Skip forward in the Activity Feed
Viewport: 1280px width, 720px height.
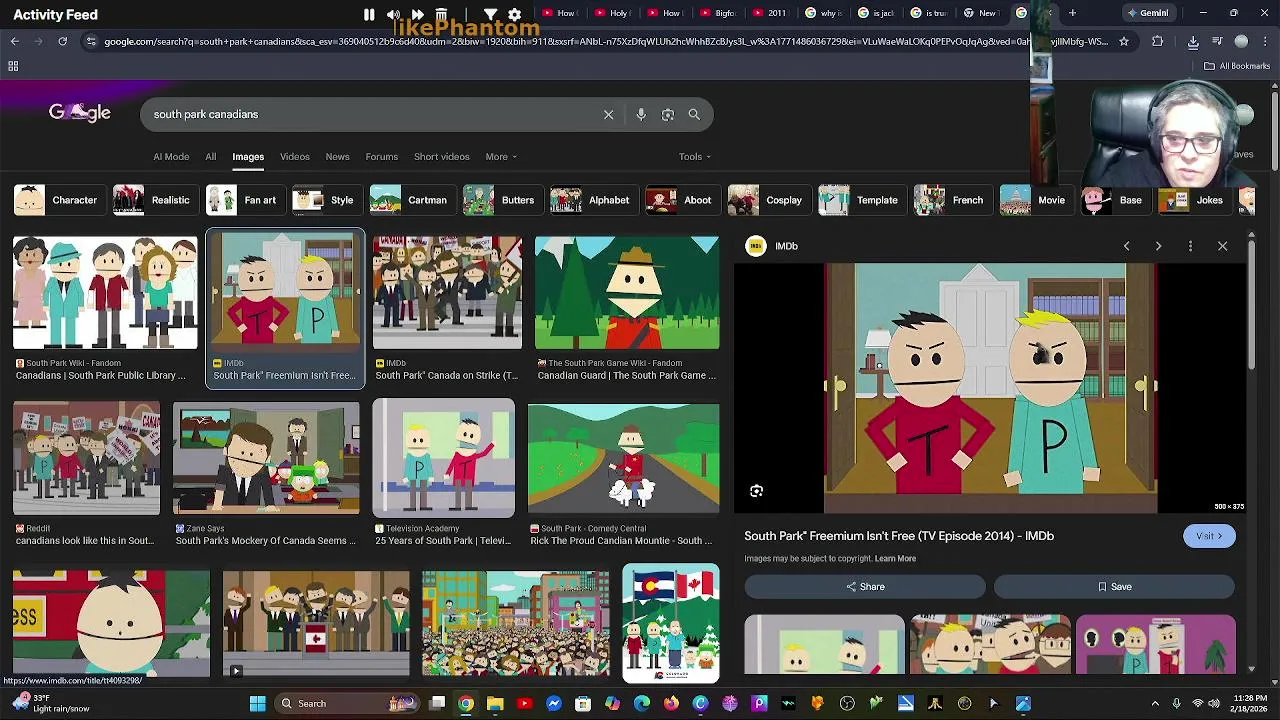coord(417,15)
